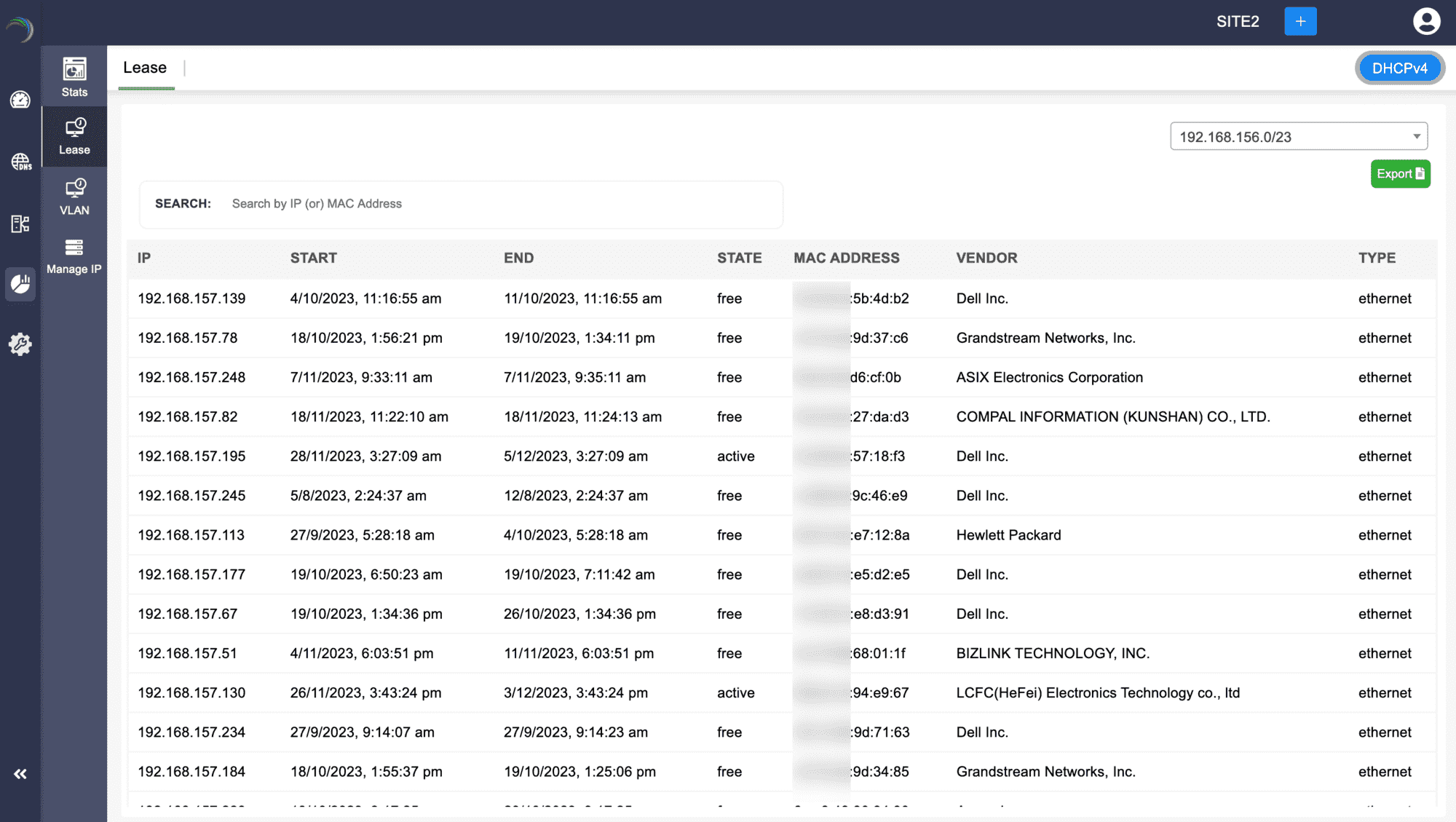Screen dimensions: 1456x822
Task: Click the user profile avatar in top-right
Action: click(1426, 21)
